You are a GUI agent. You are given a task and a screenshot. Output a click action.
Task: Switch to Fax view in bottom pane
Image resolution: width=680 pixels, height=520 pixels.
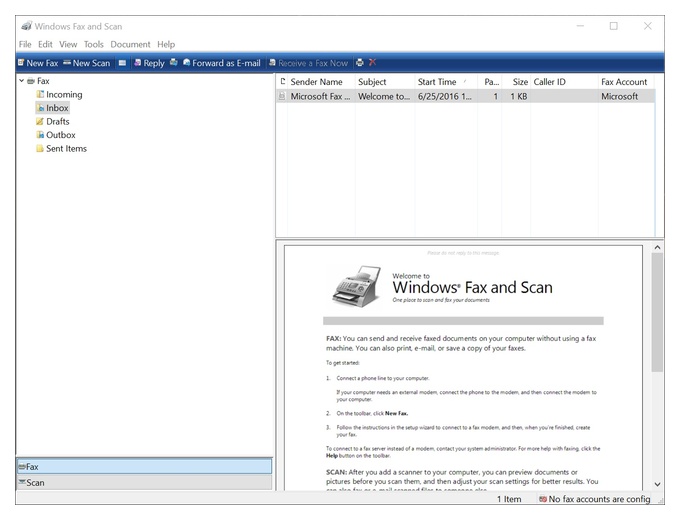[144, 467]
